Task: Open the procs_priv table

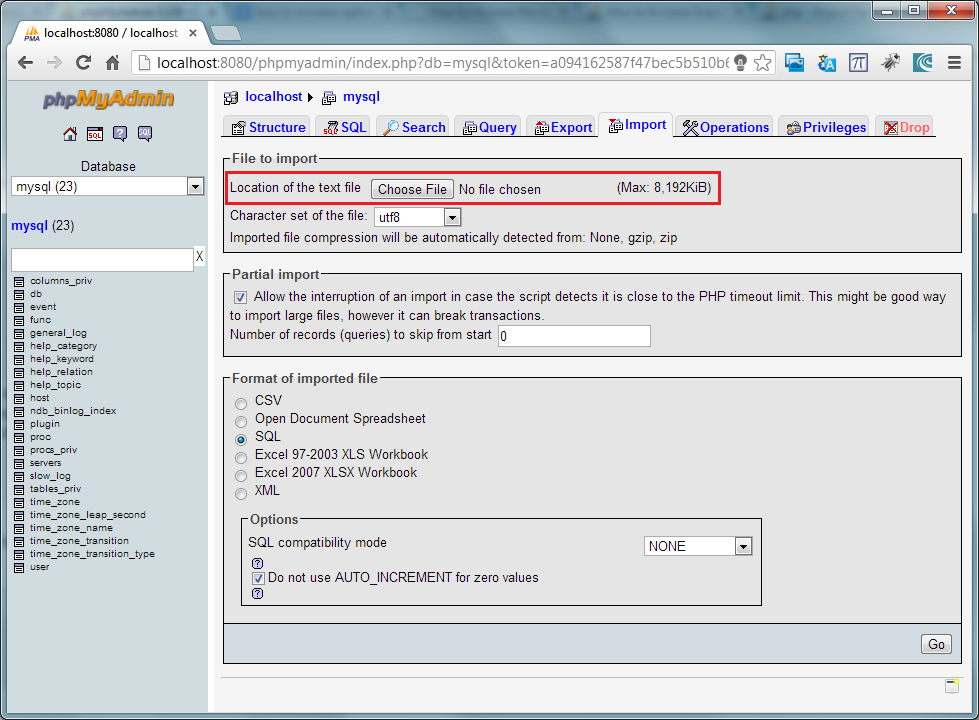Action: pos(53,450)
